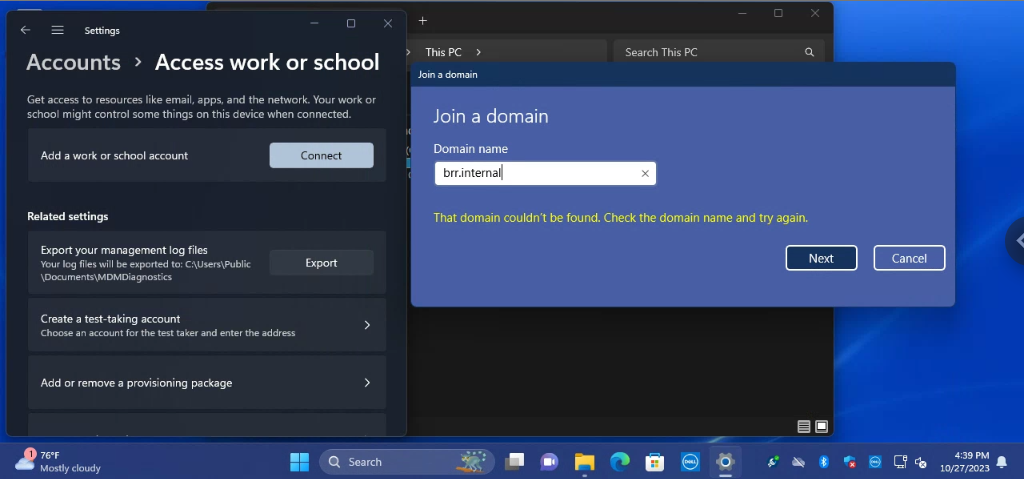Click the OneDrive cloud tray icon
The image size is (1024, 479).
click(799, 462)
